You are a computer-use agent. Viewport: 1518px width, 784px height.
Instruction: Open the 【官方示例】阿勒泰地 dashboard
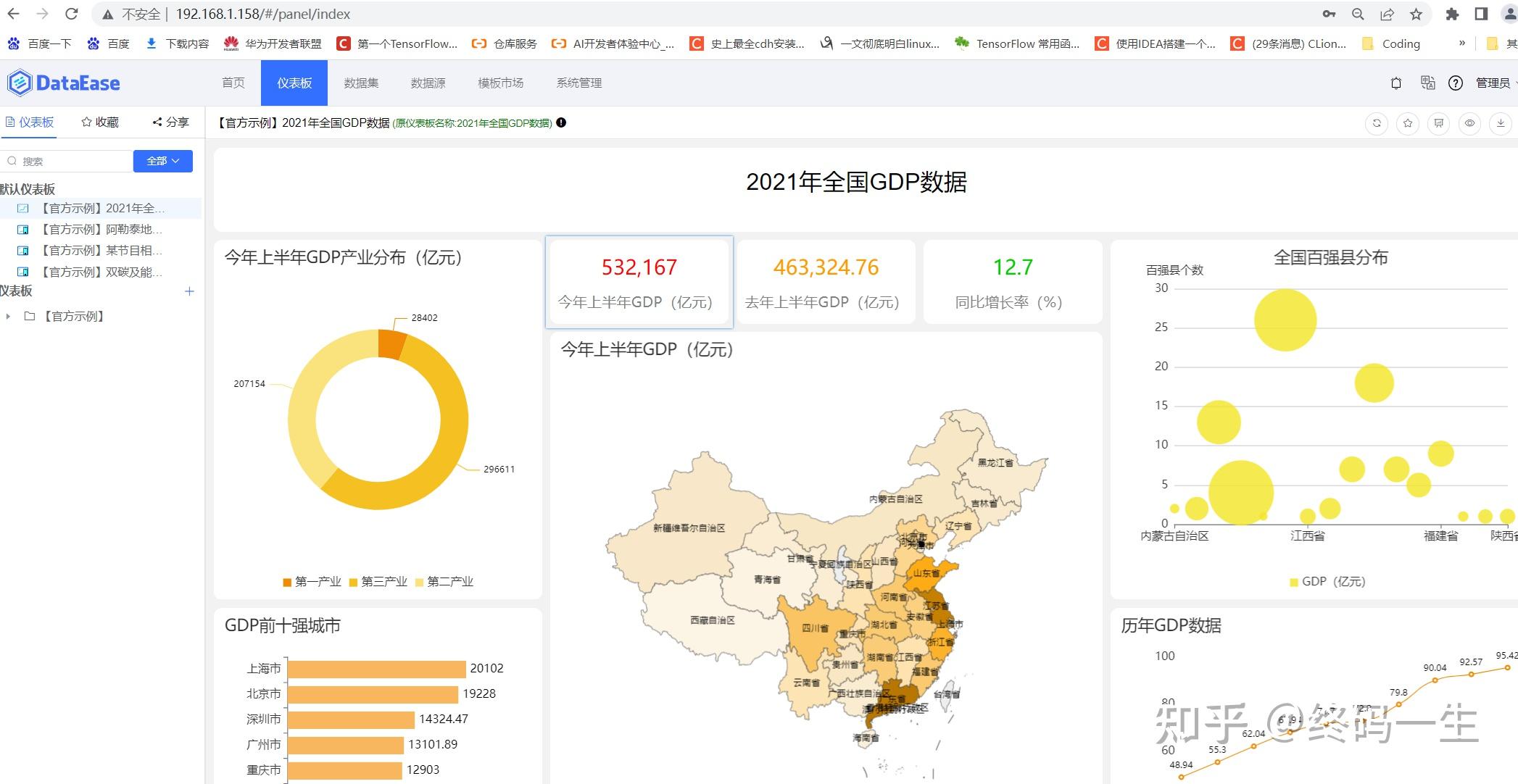100,230
